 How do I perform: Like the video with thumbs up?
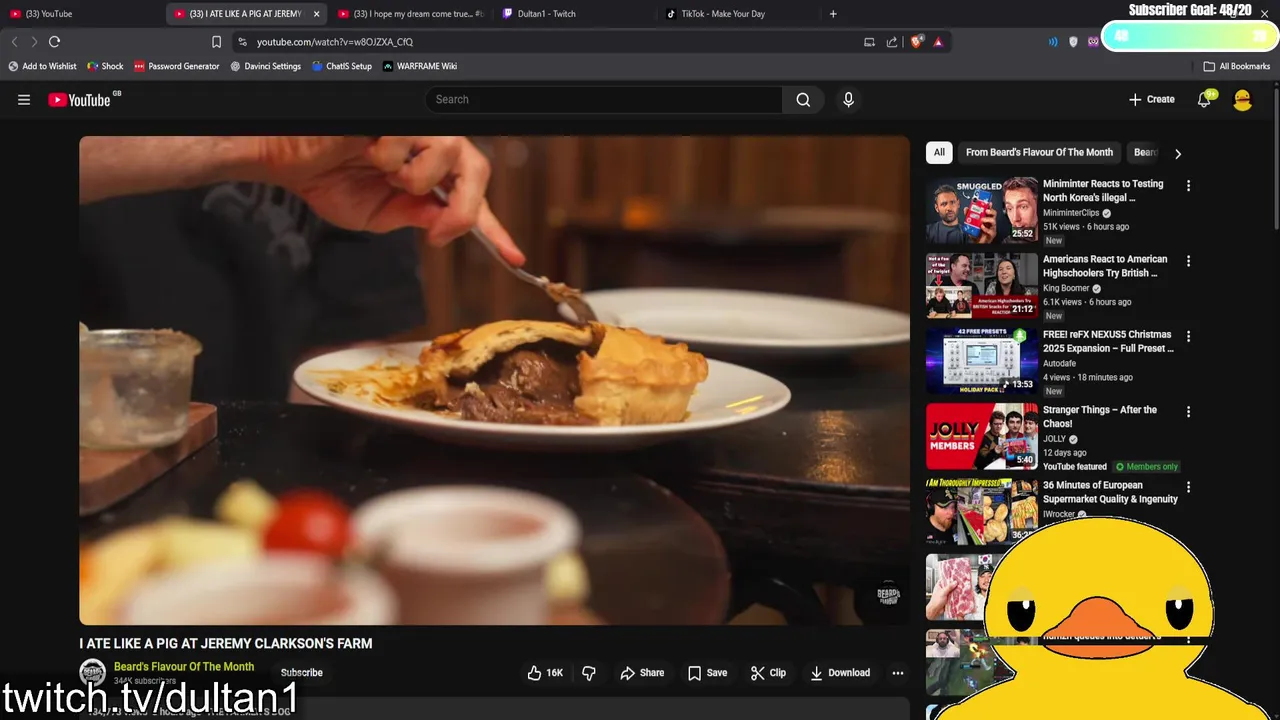coord(545,673)
